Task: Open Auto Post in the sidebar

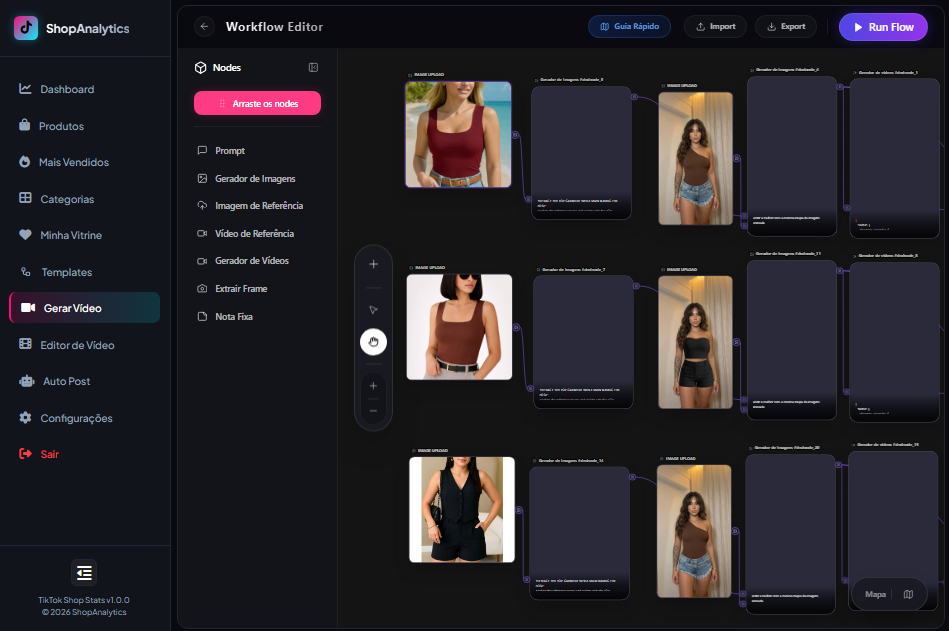Action: coord(85,381)
